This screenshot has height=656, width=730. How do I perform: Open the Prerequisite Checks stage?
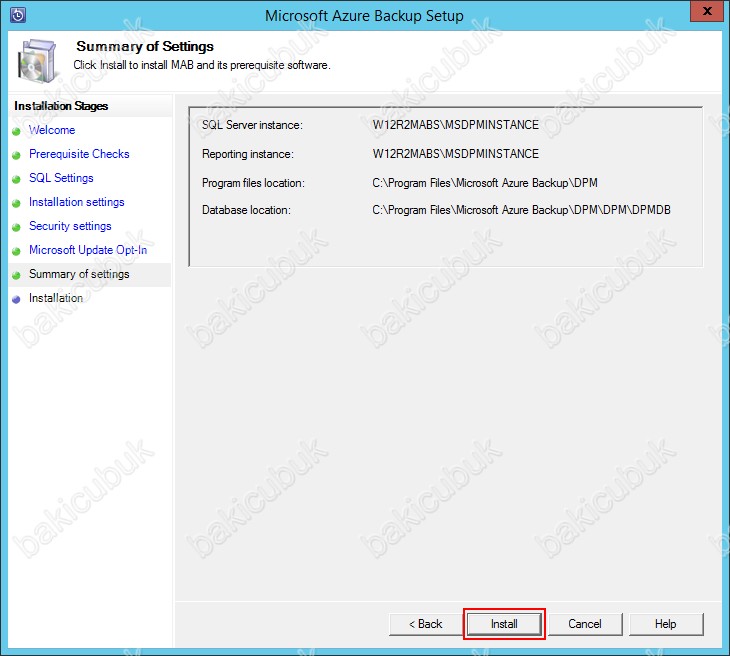pyautogui.click(x=79, y=154)
